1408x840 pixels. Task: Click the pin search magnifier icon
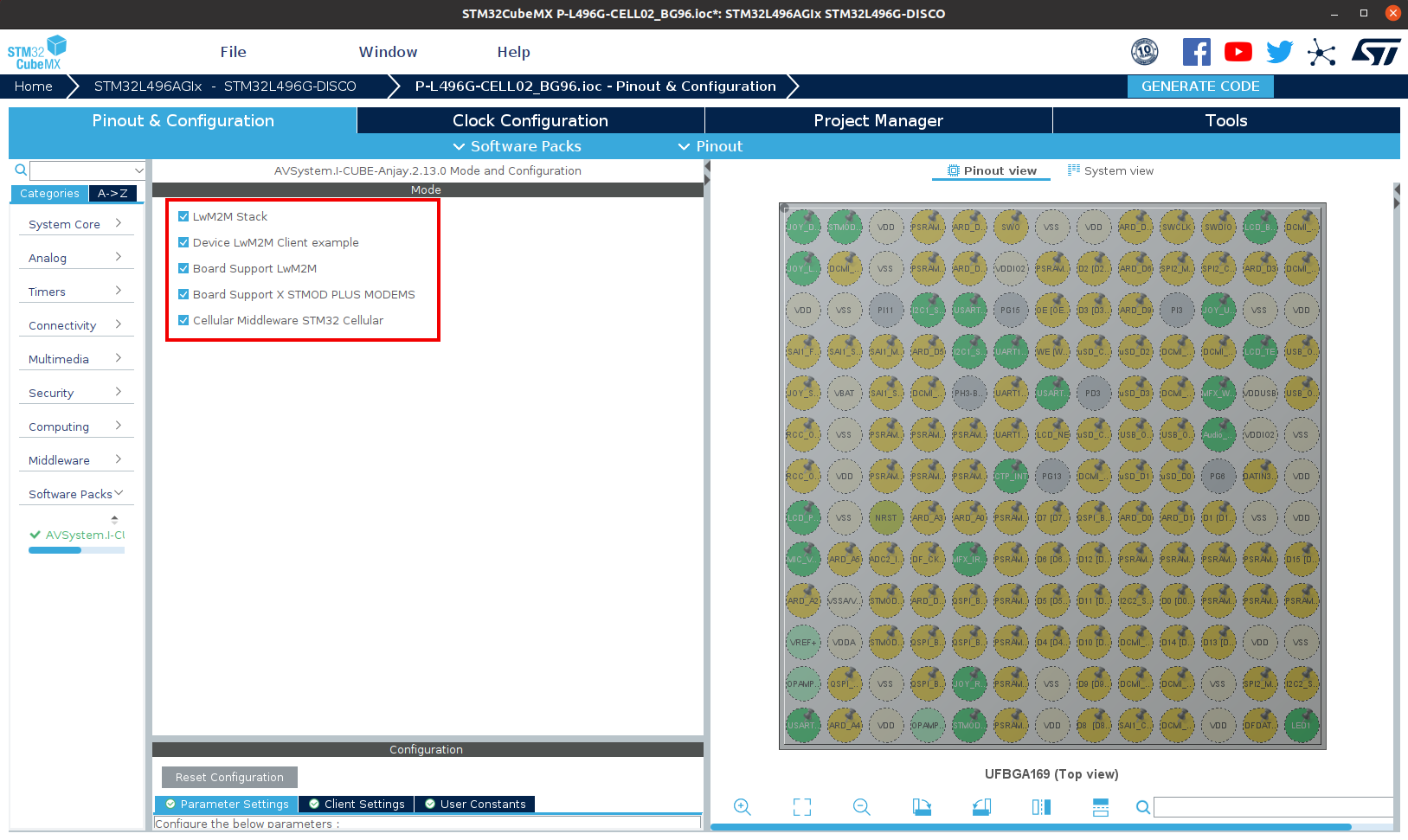click(x=1143, y=807)
